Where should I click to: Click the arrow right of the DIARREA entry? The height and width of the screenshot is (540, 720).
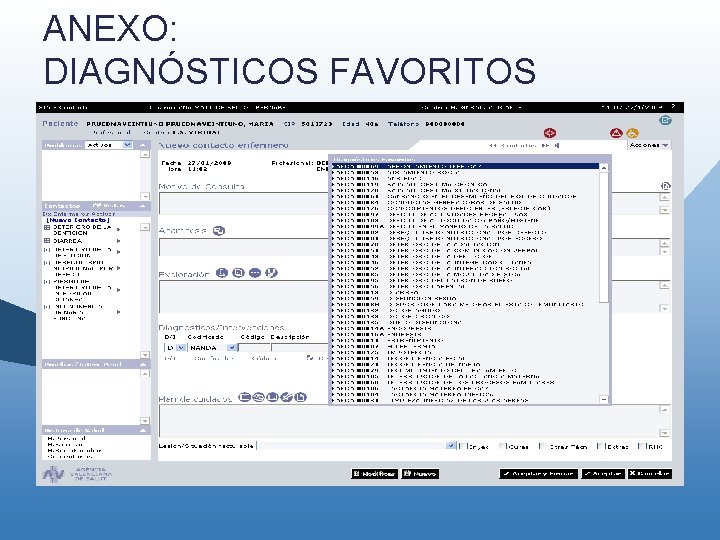[118, 241]
